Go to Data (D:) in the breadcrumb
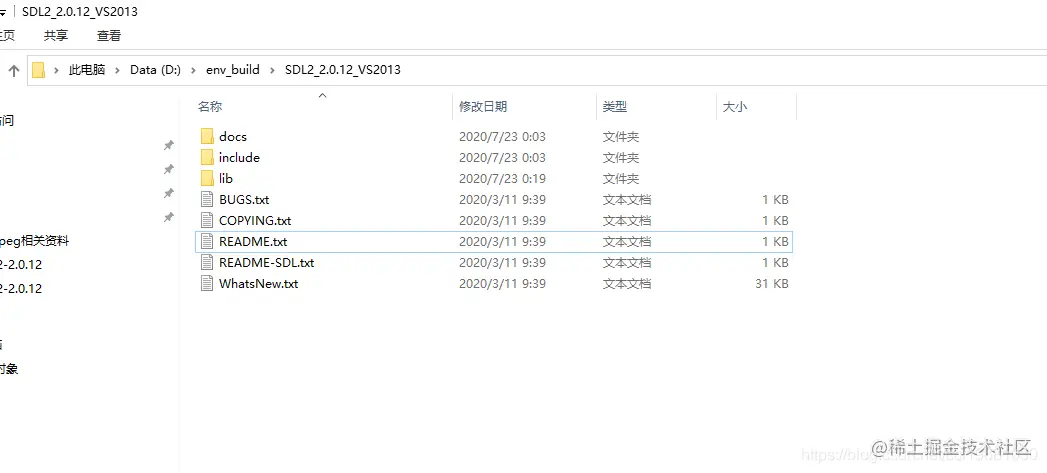 coord(156,69)
